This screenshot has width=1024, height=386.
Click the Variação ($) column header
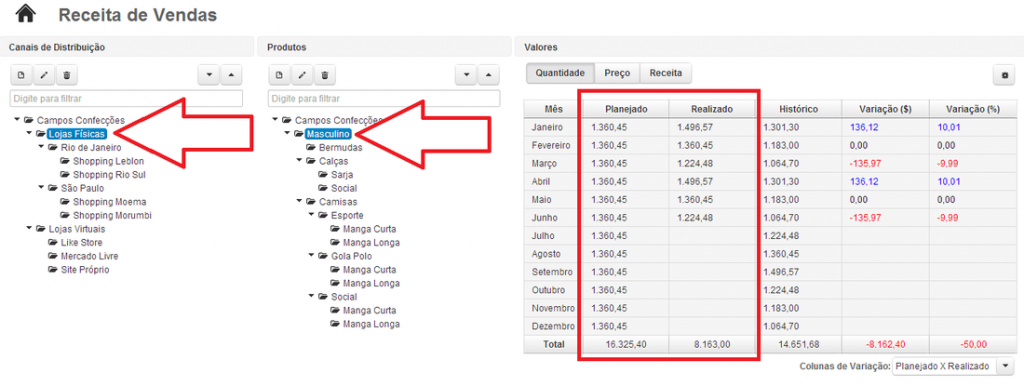pos(885,109)
